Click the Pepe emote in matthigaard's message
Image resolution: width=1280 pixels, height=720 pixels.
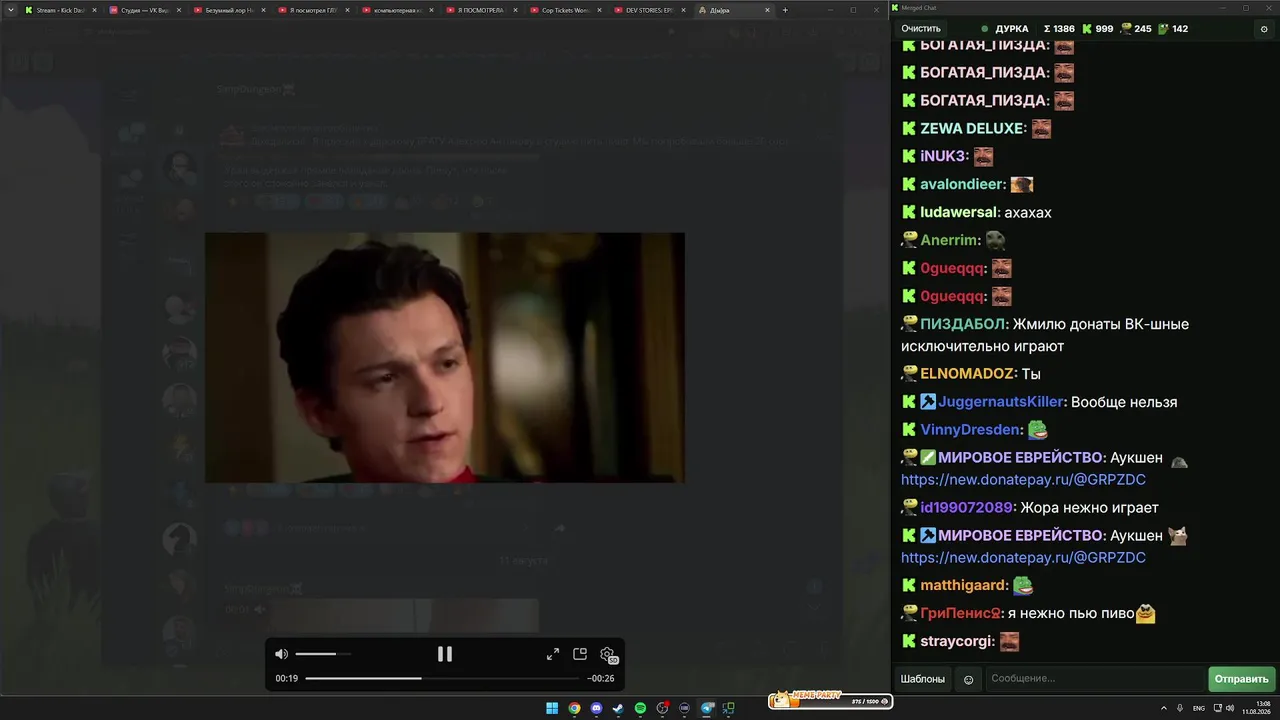[x=1023, y=586]
